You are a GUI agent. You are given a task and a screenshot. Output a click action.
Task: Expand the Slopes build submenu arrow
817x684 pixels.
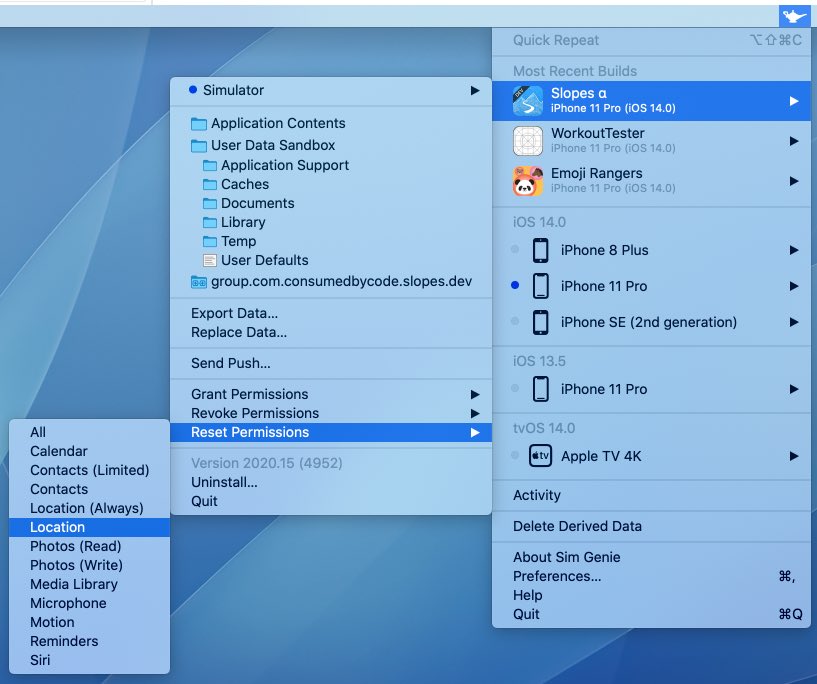pyautogui.click(x=794, y=101)
